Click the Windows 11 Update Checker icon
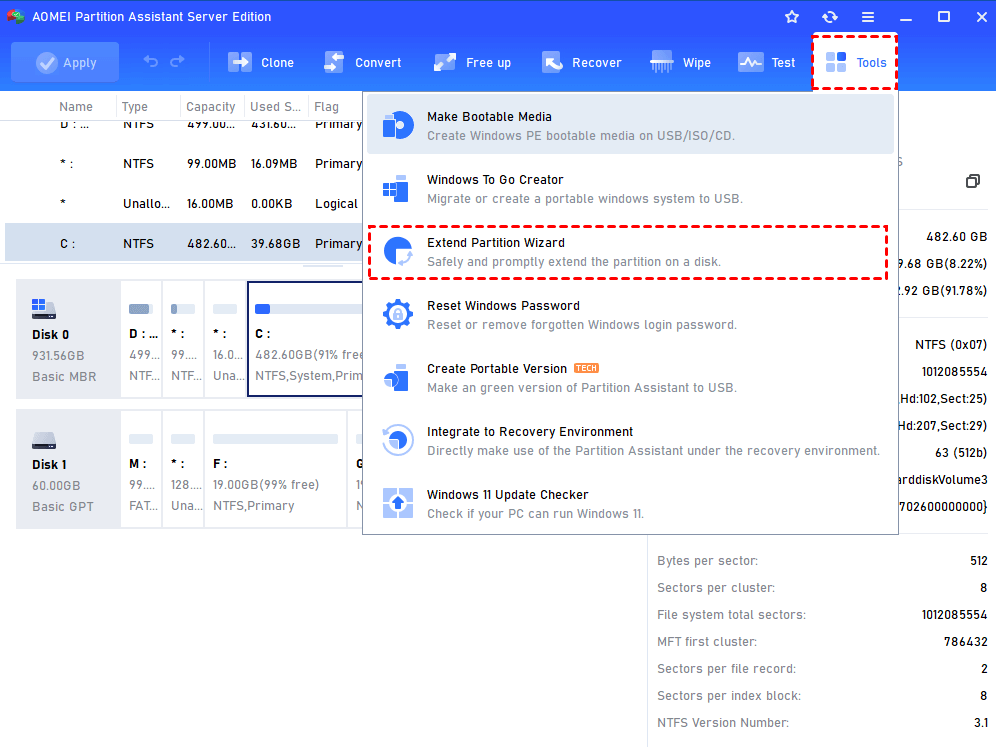The height and width of the screenshot is (747, 996). click(x=398, y=503)
